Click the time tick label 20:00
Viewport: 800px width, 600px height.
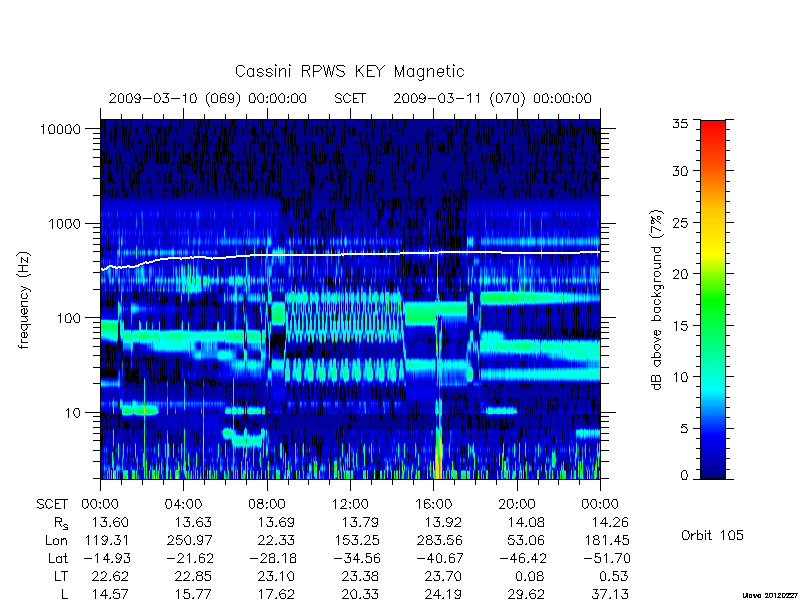pyautogui.click(x=517, y=504)
